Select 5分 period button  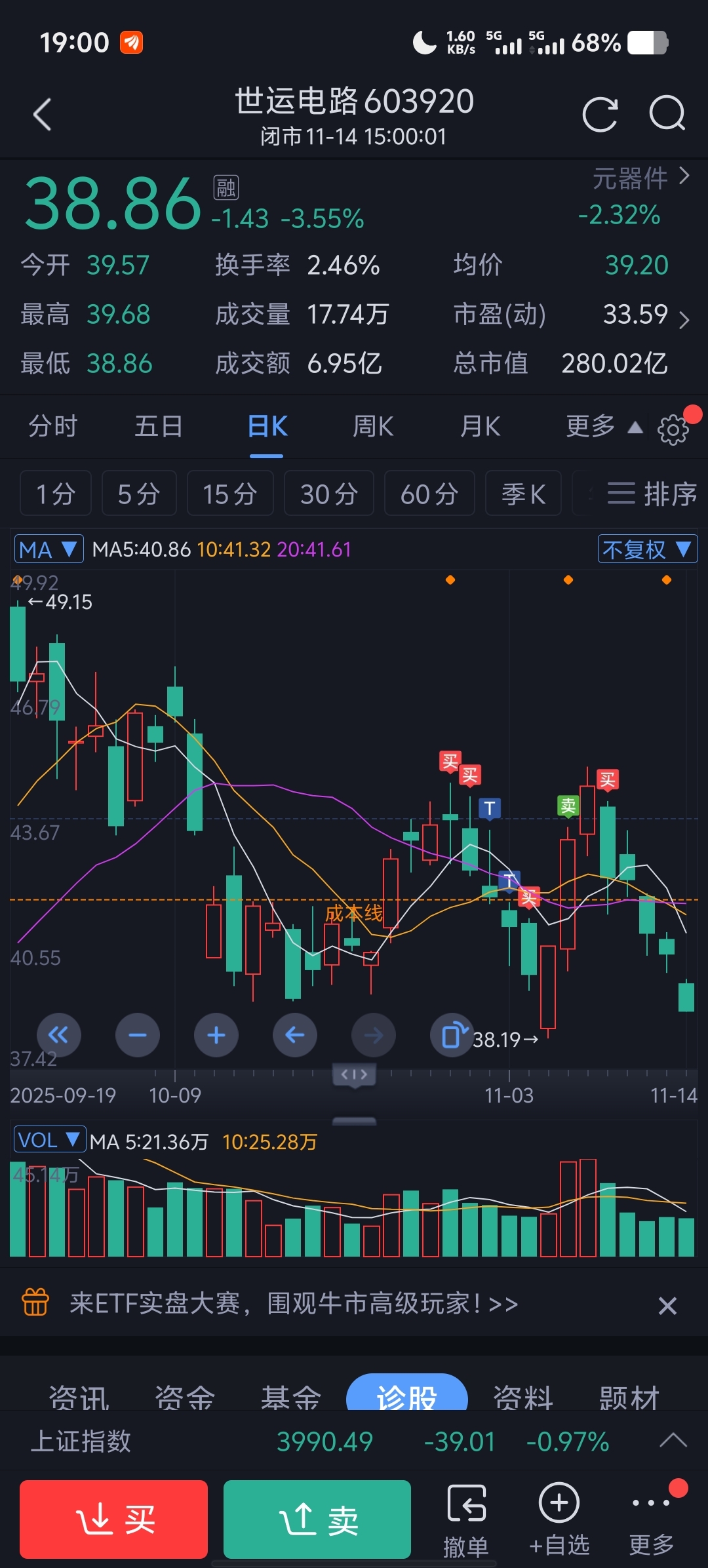(x=139, y=493)
